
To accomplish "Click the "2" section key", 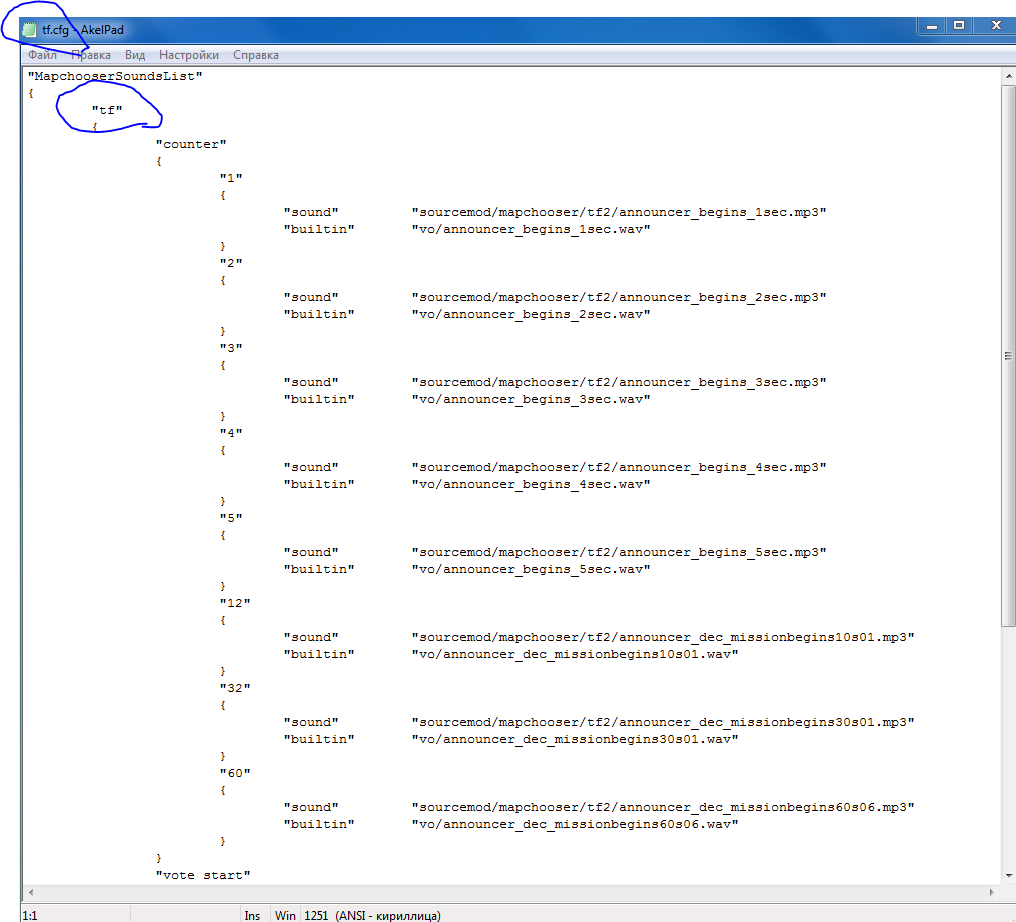I will [231, 263].
